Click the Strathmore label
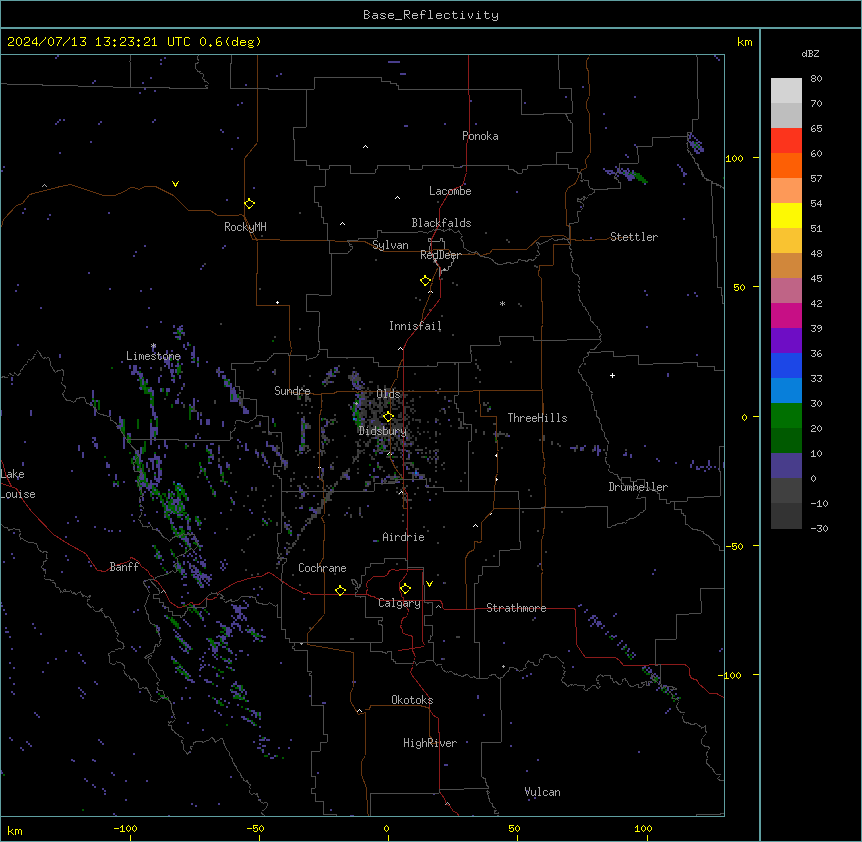 coord(516,608)
